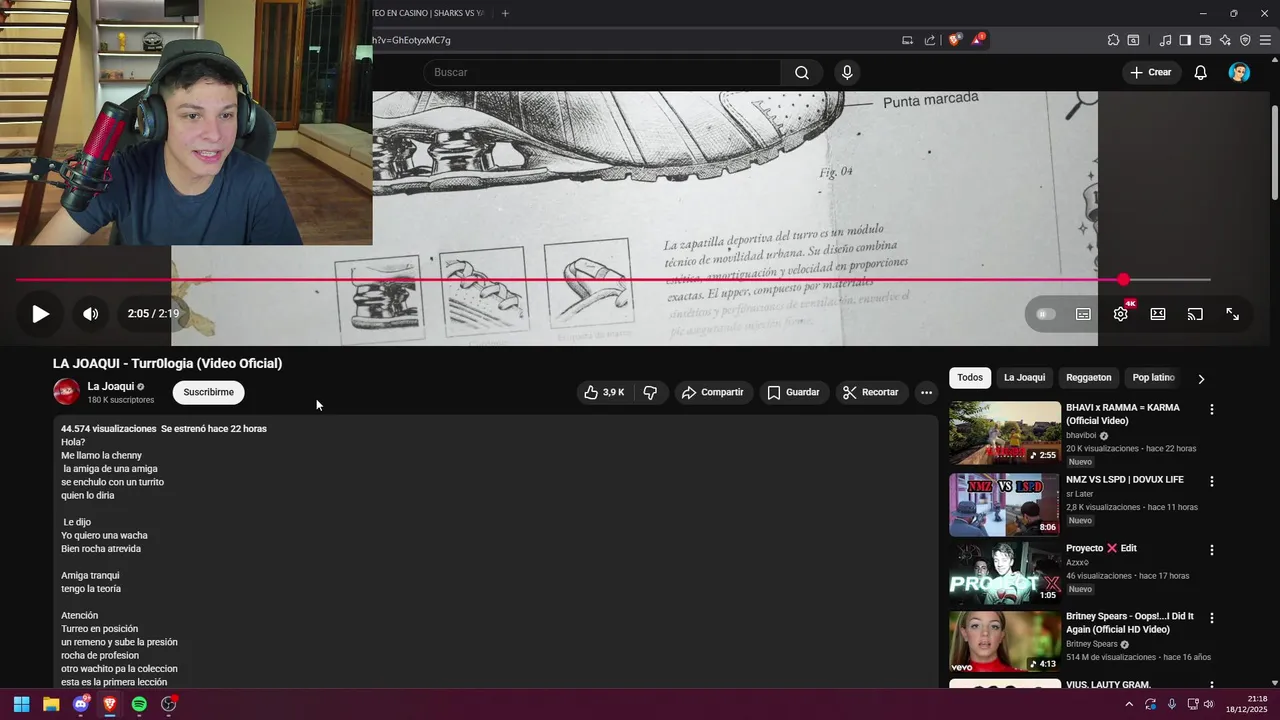This screenshot has height=720, width=1280.
Task: Open NMZ VS LSPD DOVUX LIFE title
Action: click(x=1124, y=480)
